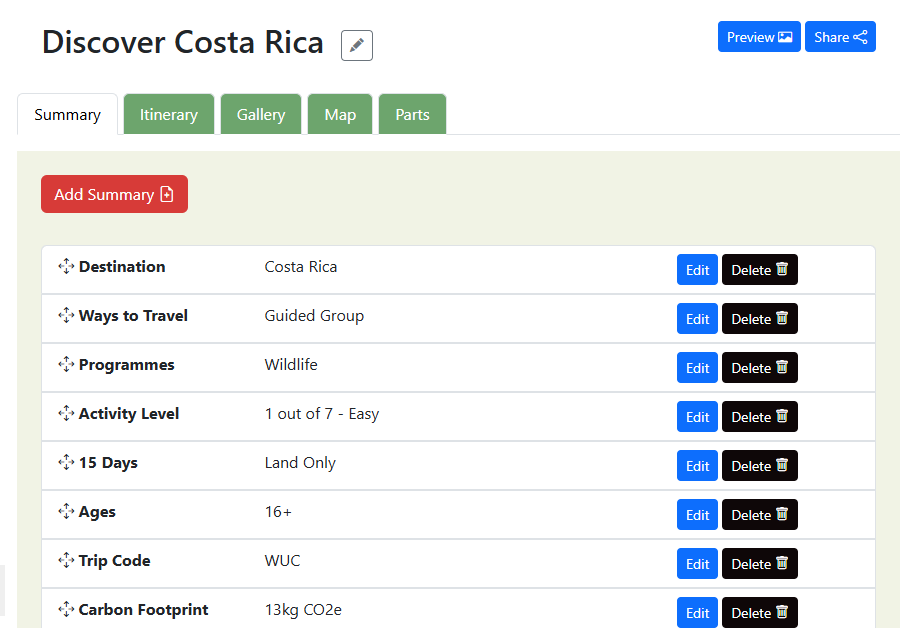Go to the Parts tab
902x628 pixels.
click(x=412, y=115)
